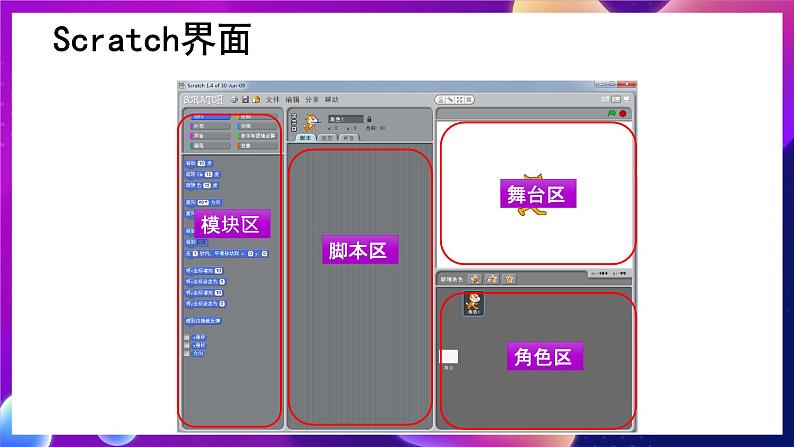Click the 在1秒内平滑移动到 glide block

tap(226, 253)
